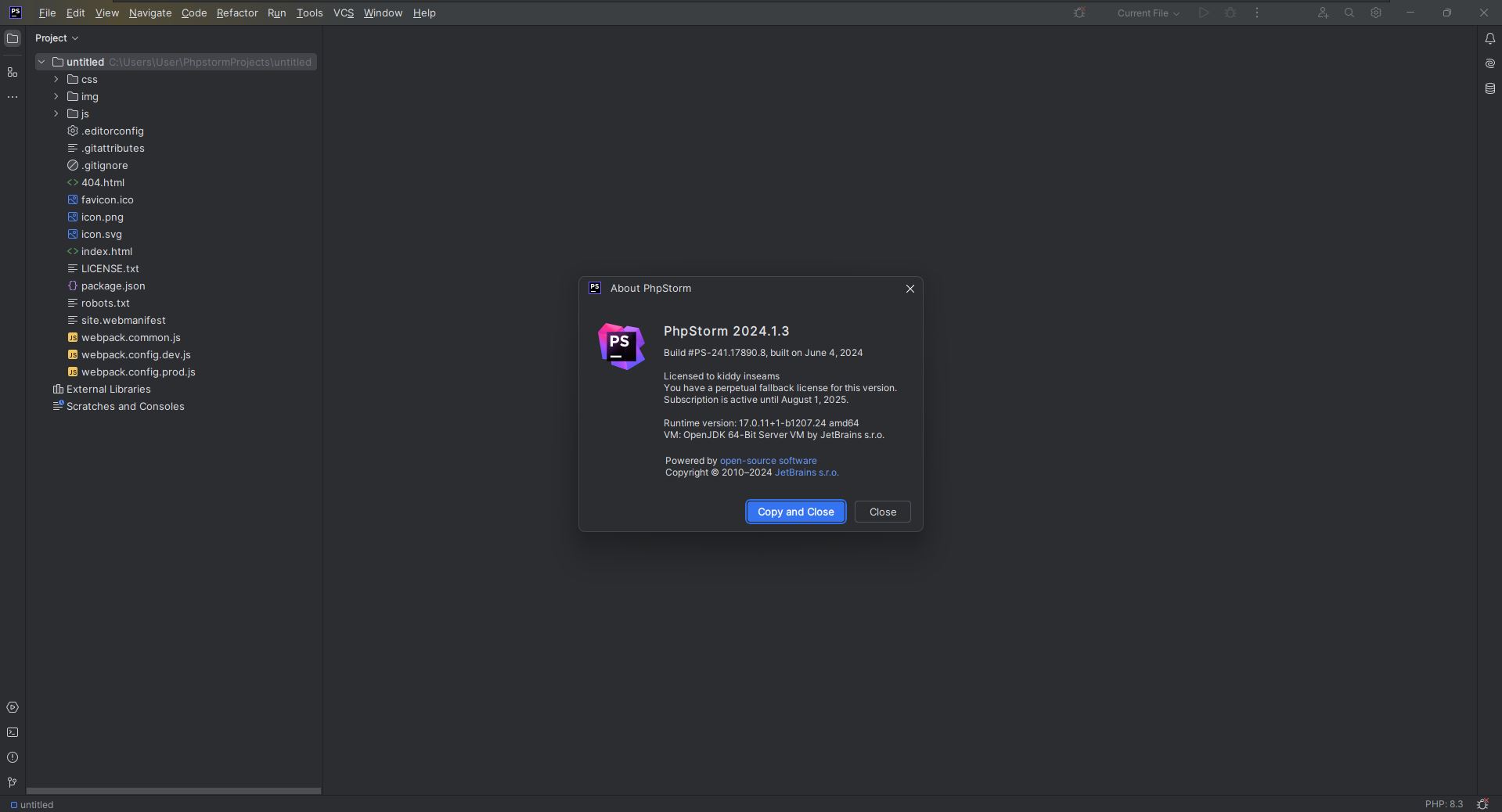The width and height of the screenshot is (1502, 812).
Task: Click the status bar bug icon
Action: click(1482, 804)
